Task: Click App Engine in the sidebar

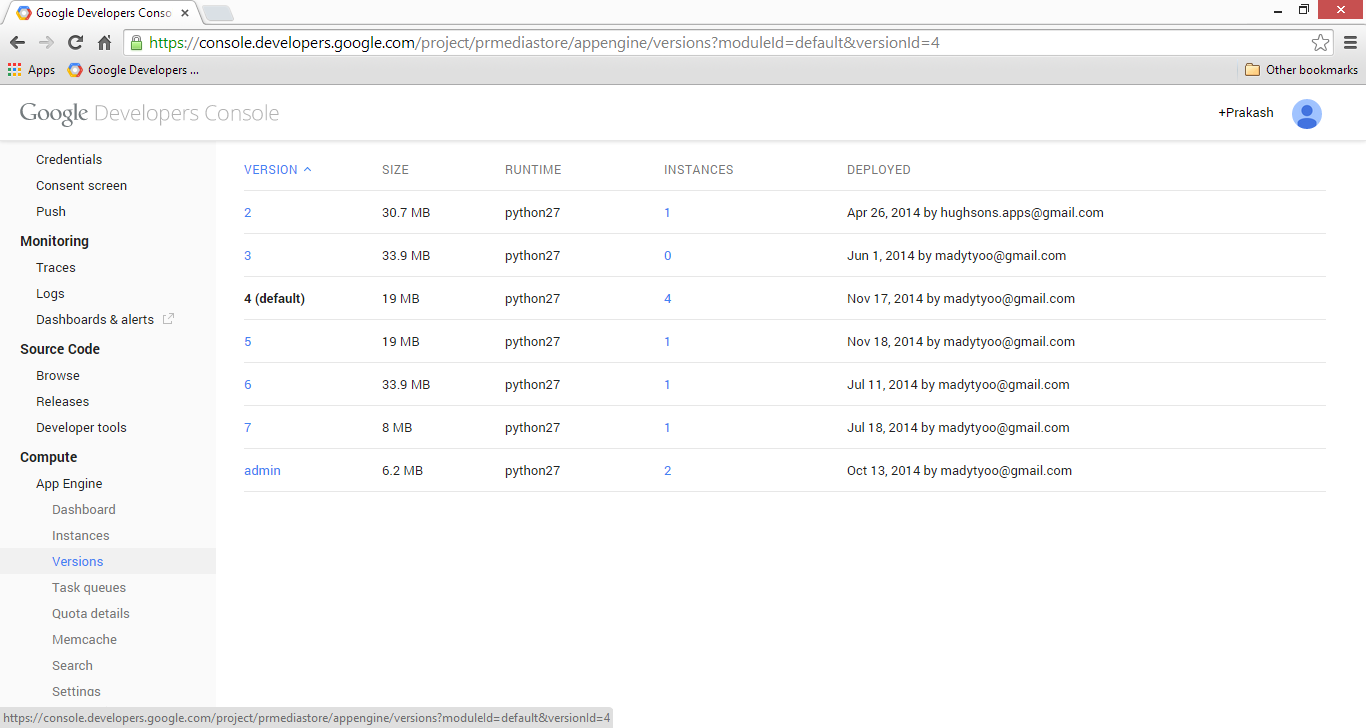Action: coord(69,484)
